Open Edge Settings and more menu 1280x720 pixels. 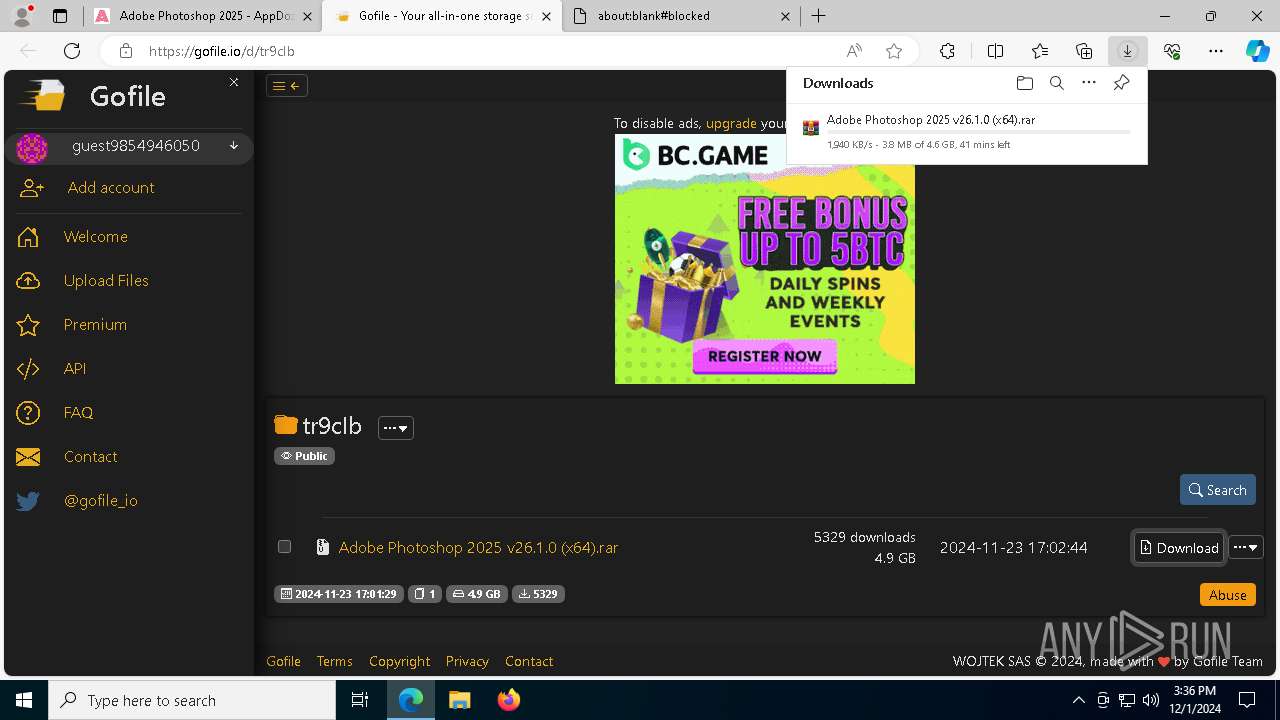click(x=1216, y=51)
